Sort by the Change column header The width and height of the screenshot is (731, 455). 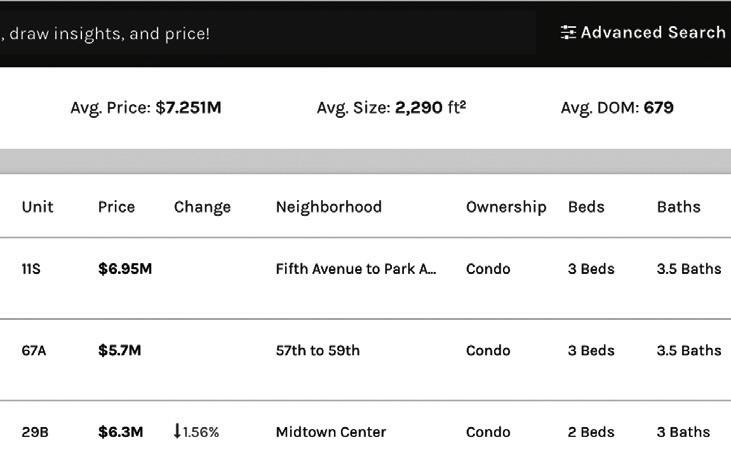(202, 207)
